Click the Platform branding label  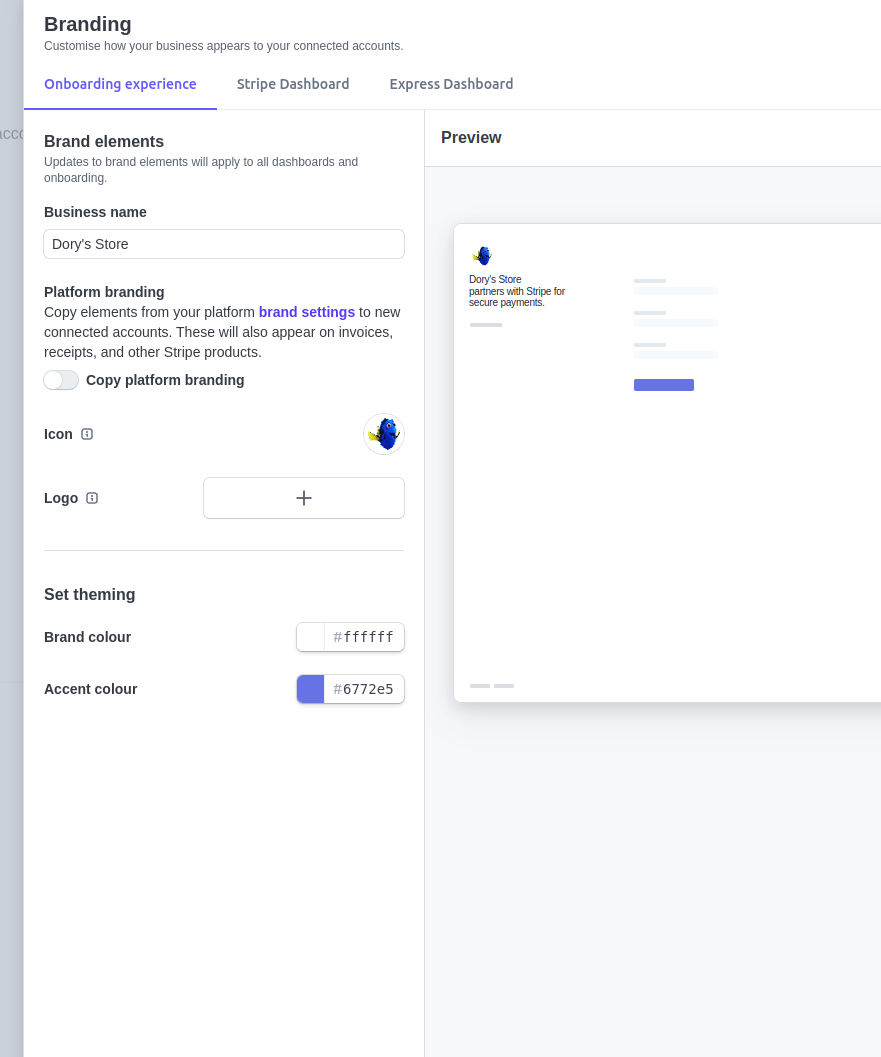coord(104,292)
